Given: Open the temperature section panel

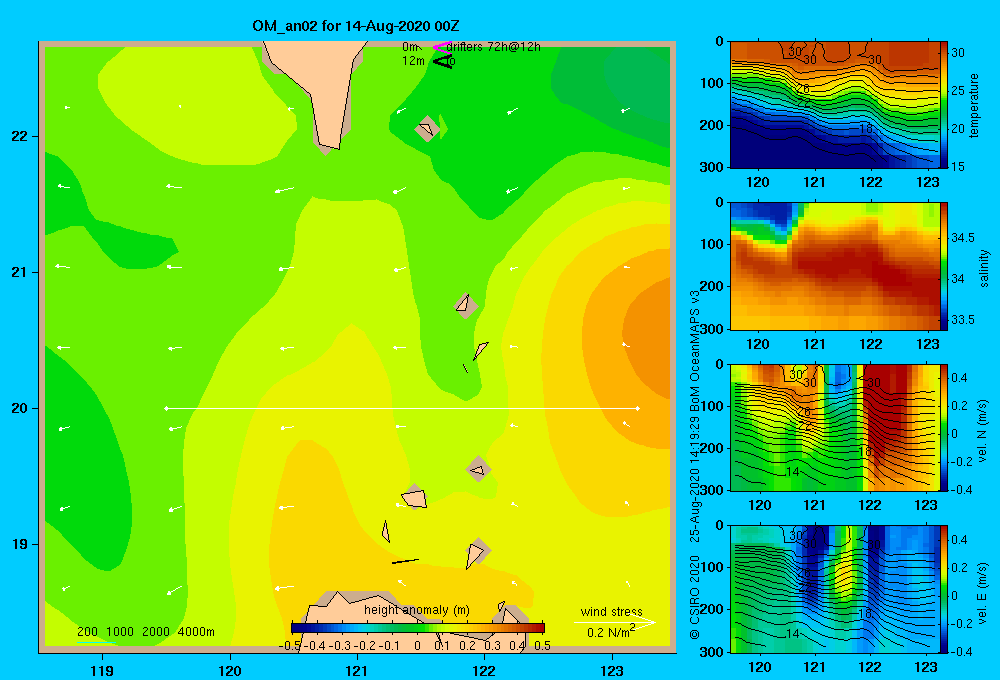Looking at the screenshot, I should tap(834, 105).
